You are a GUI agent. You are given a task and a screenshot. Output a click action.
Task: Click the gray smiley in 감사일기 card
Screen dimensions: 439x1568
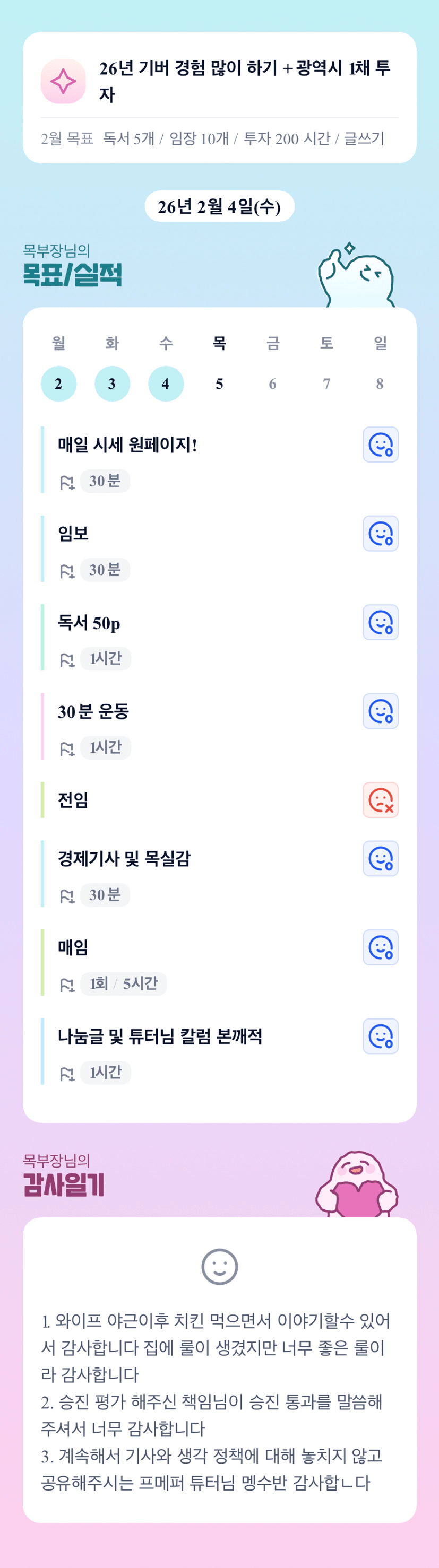(219, 1267)
